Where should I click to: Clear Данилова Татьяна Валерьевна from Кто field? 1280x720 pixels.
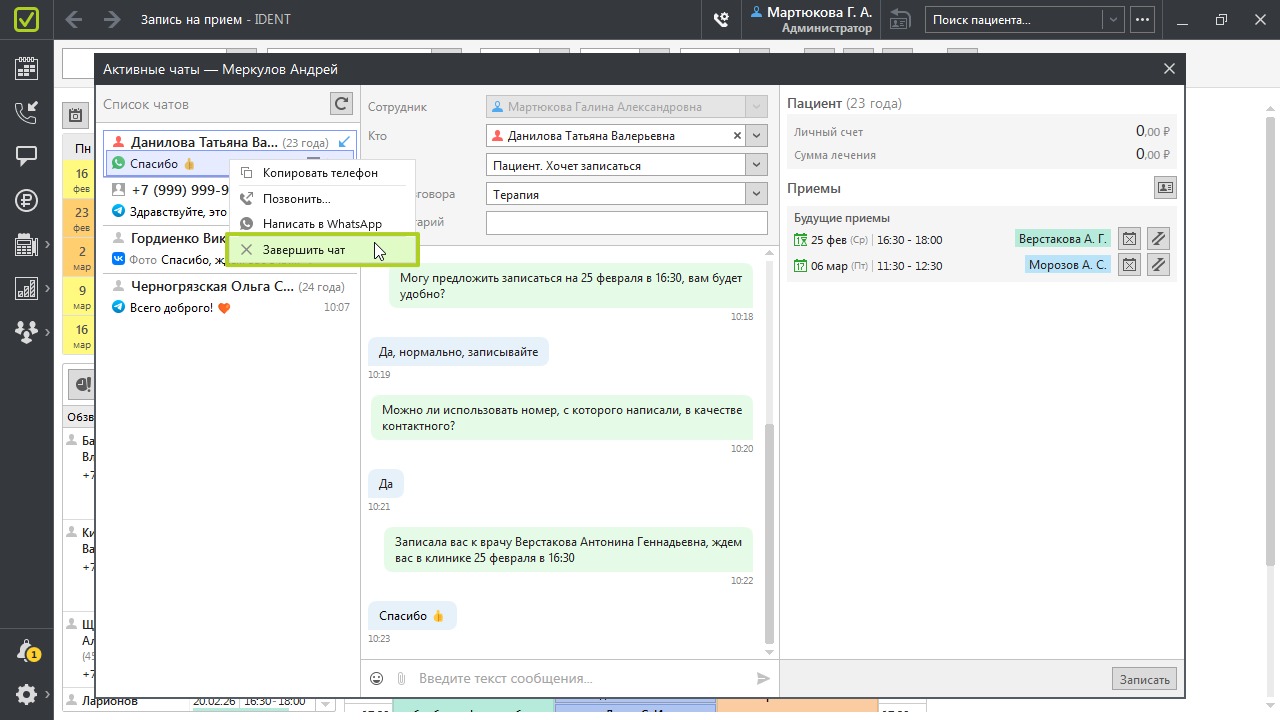738,136
